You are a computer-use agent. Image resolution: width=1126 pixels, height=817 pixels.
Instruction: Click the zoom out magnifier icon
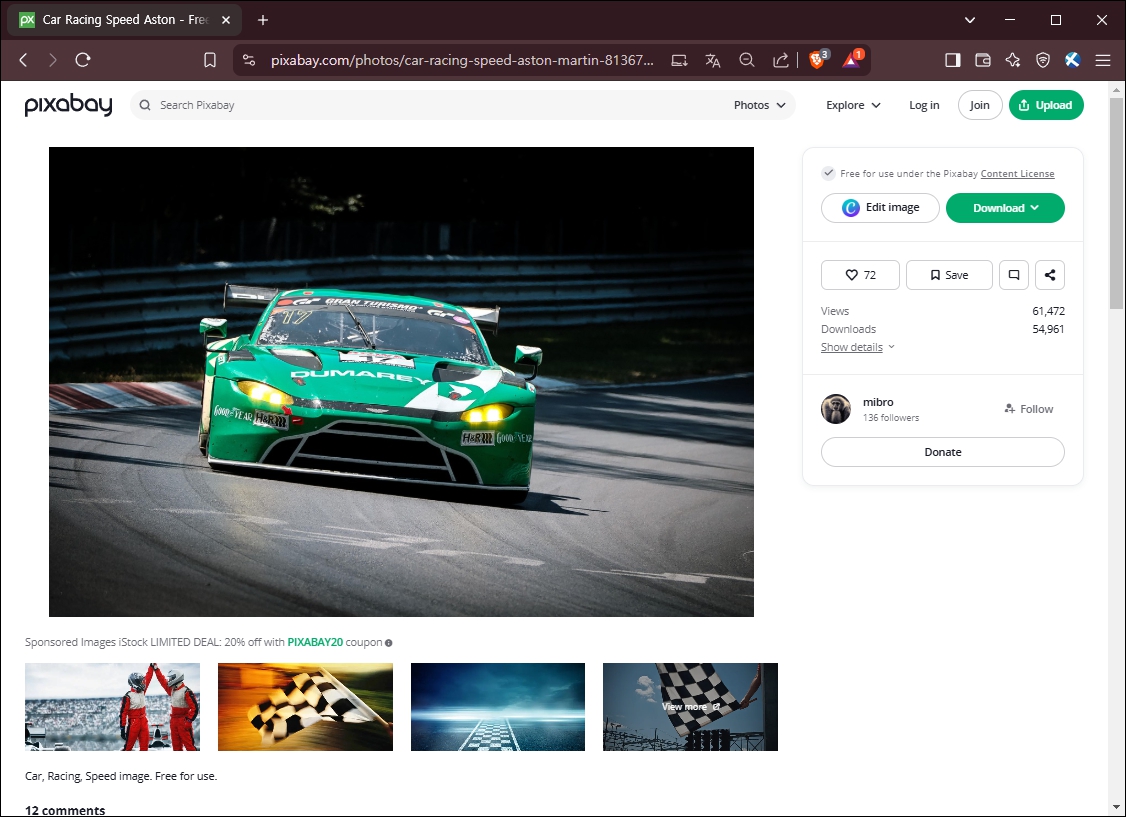pyautogui.click(x=747, y=60)
